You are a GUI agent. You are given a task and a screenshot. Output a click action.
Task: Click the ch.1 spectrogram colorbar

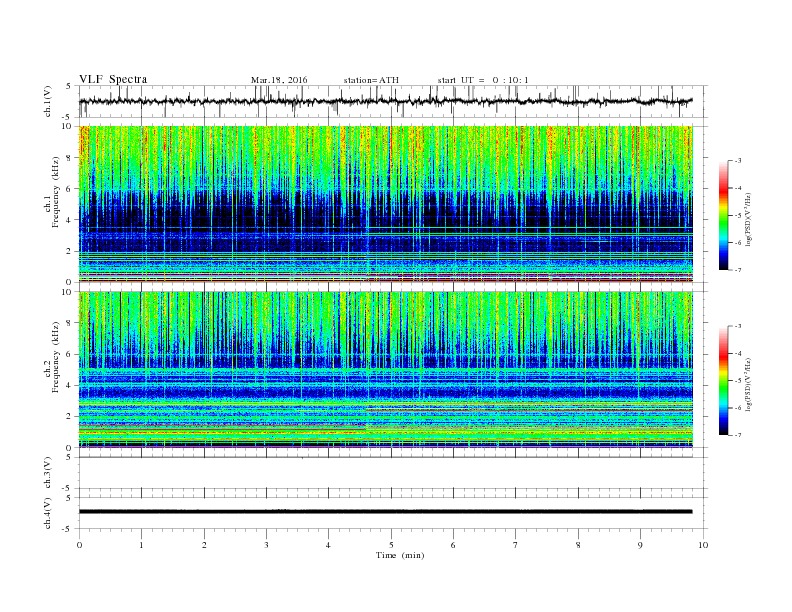tap(723, 215)
